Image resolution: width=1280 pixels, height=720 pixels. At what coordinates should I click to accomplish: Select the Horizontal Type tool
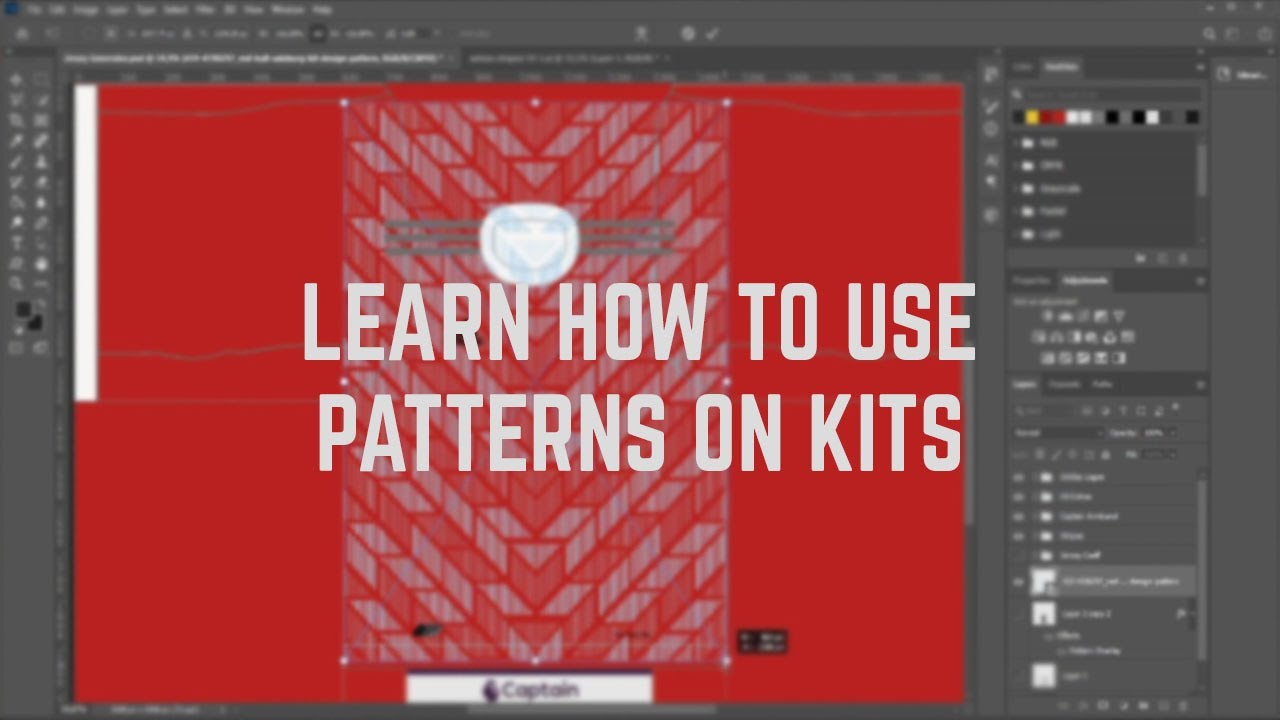(x=17, y=243)
